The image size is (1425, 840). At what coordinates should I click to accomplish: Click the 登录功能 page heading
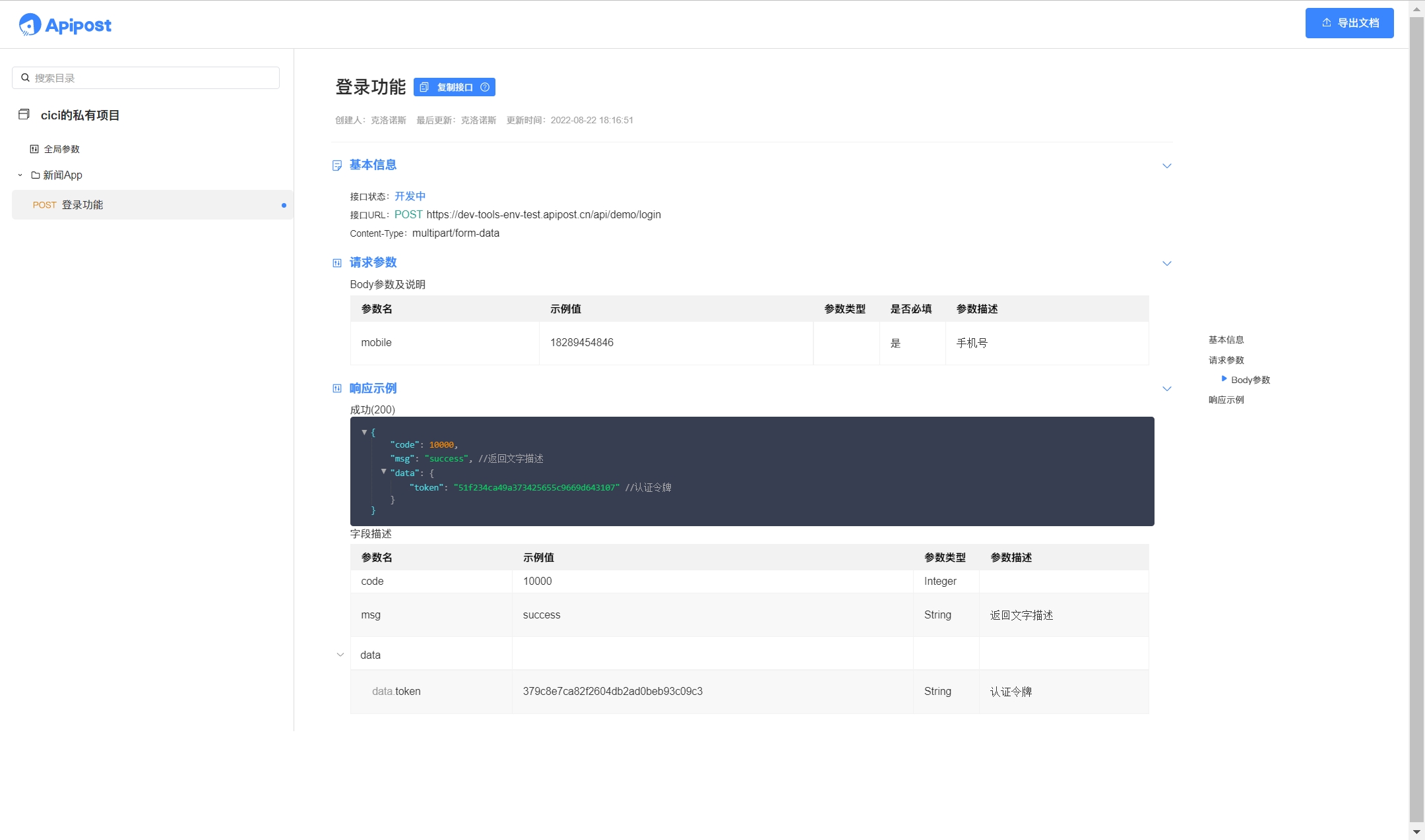(x=370, y=87)
